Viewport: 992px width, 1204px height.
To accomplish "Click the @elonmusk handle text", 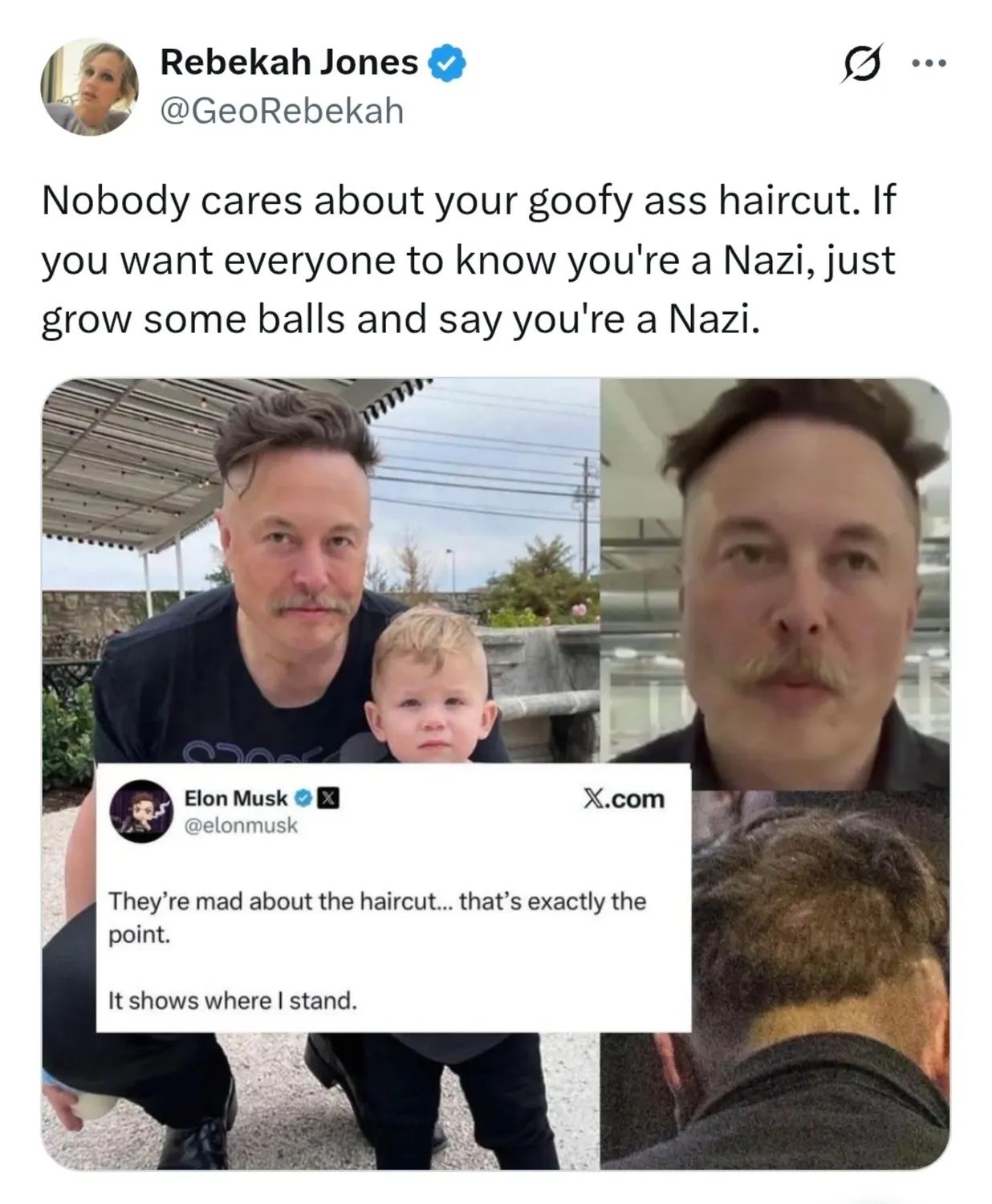I will [241, 825].
